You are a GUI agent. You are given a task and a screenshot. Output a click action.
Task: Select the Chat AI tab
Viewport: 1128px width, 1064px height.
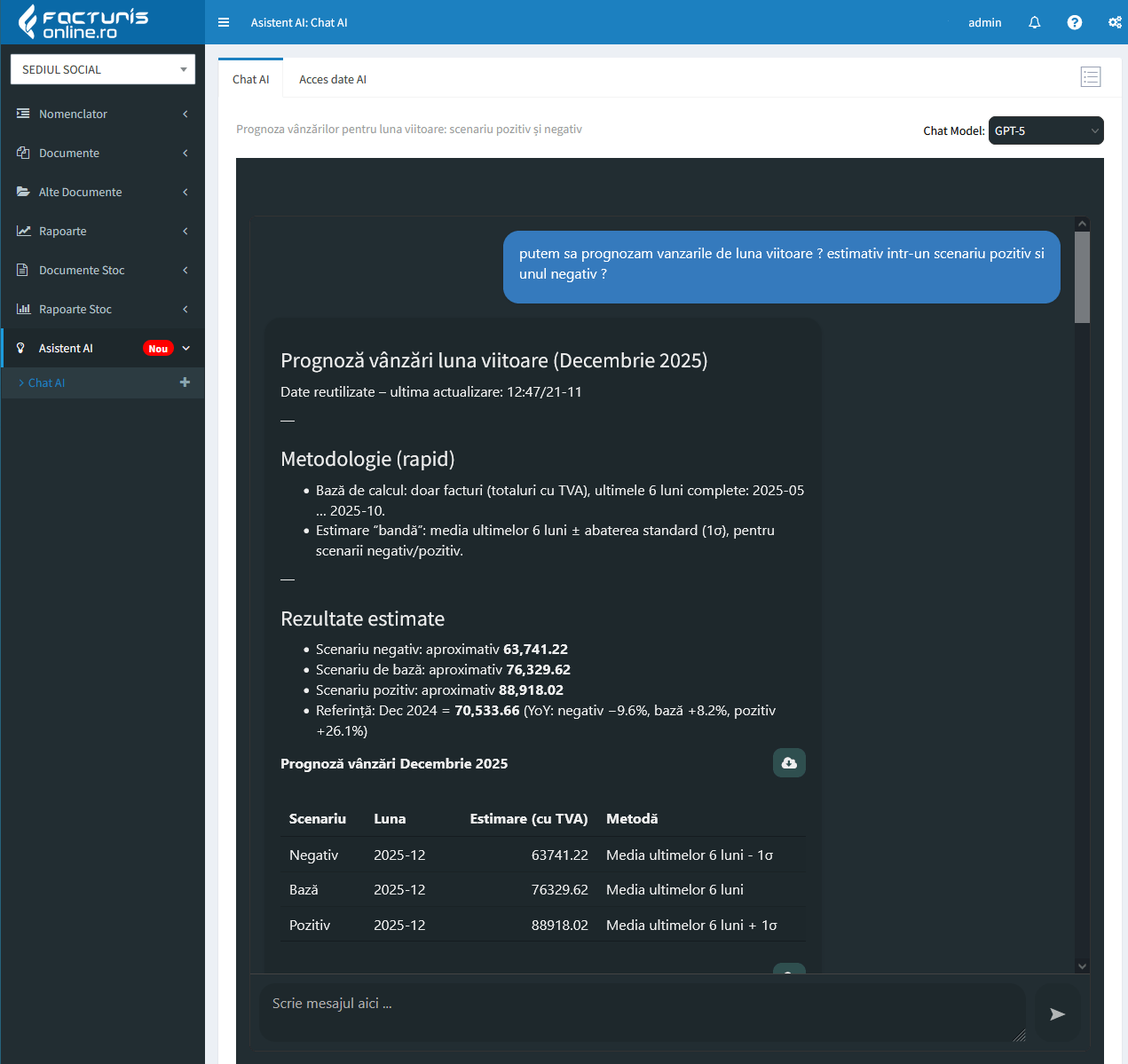[x=250, y=80]
